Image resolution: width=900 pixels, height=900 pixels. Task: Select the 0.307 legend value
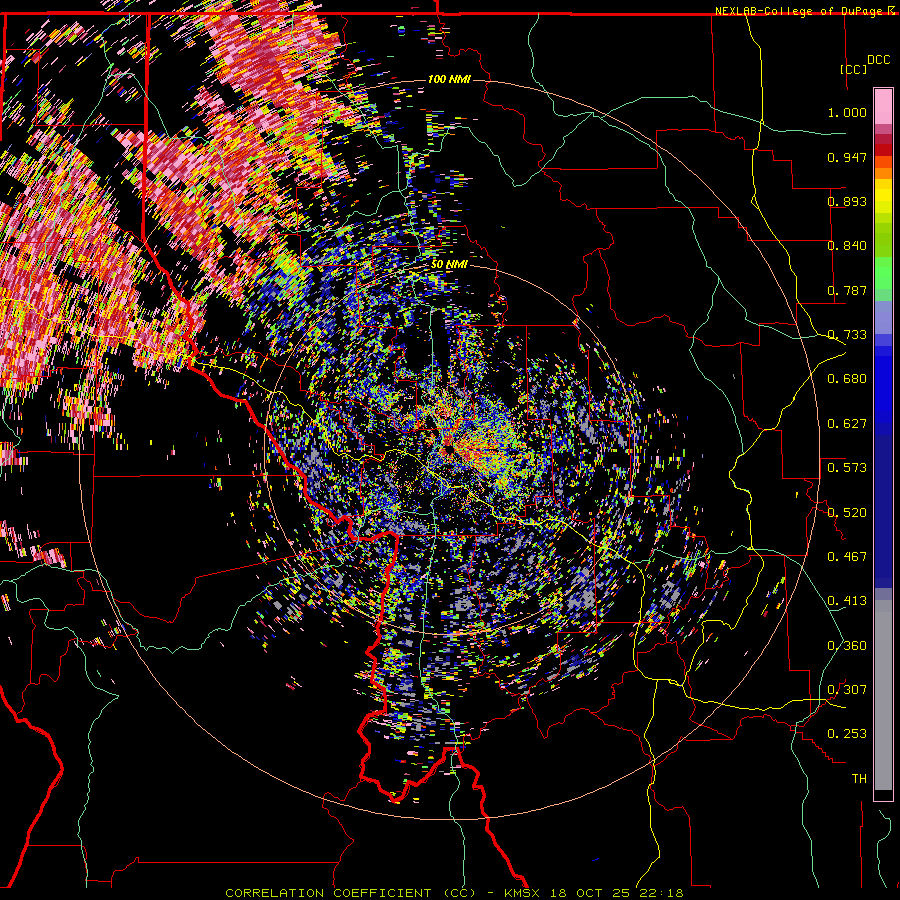tap(847, 690)
